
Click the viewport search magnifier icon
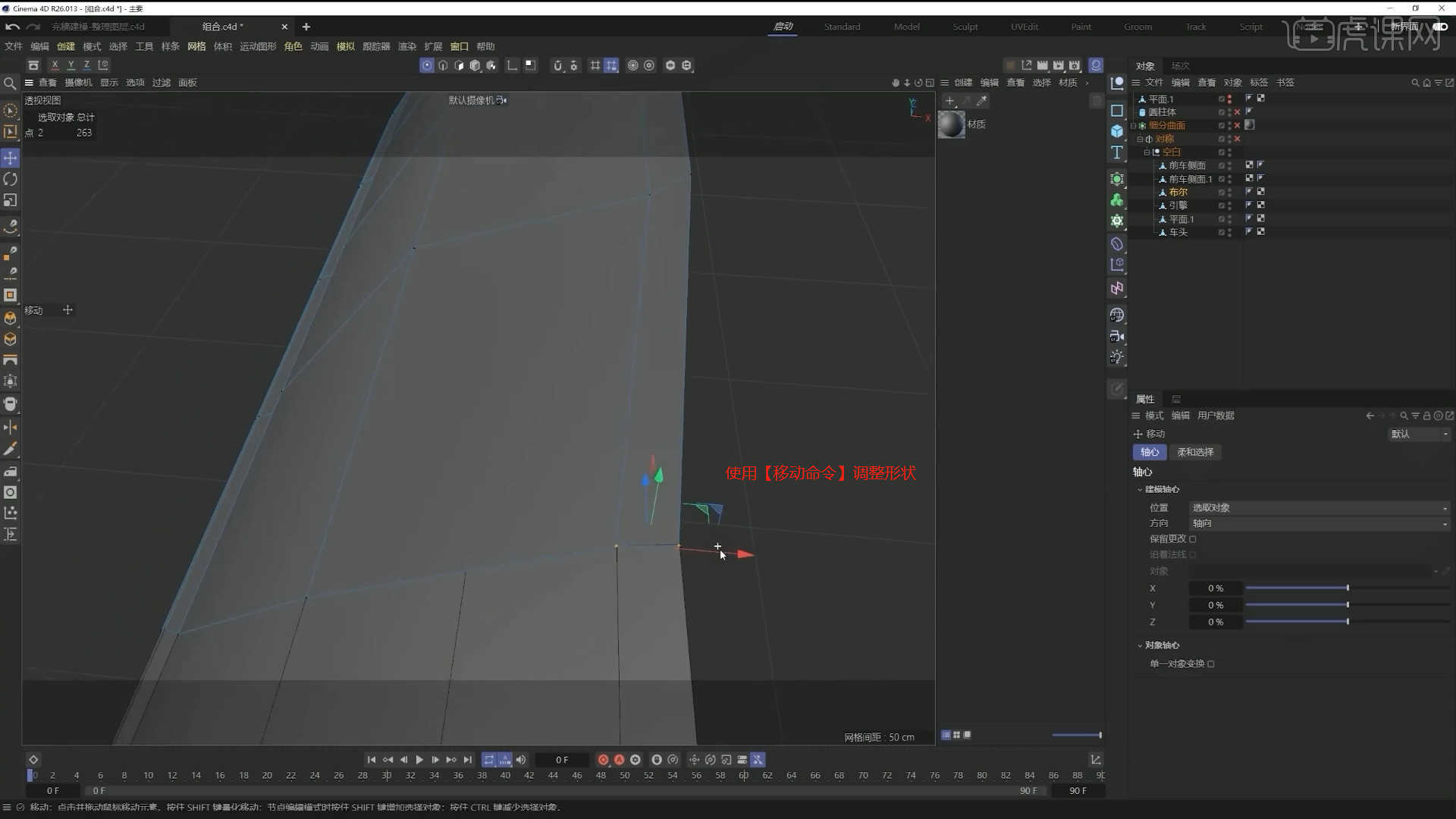click(x=10, y=83)
